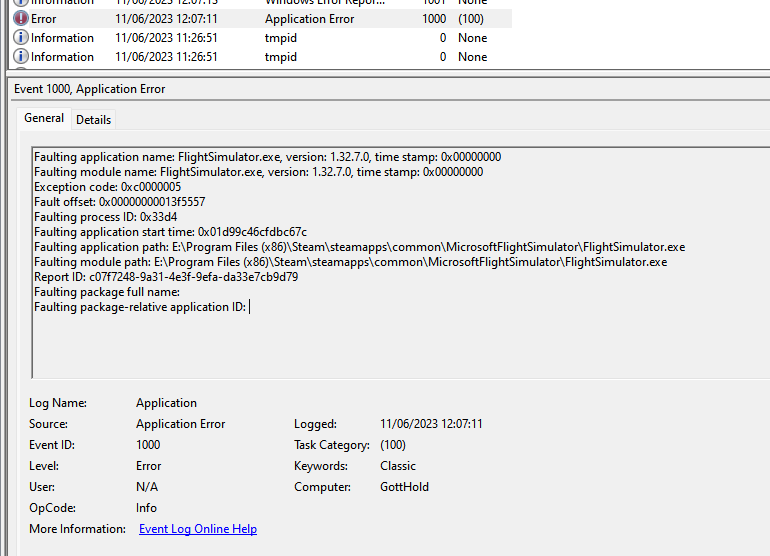Click the Report ID line in the description
Viewport: 770px width, 556px height.
click(165, 277)
